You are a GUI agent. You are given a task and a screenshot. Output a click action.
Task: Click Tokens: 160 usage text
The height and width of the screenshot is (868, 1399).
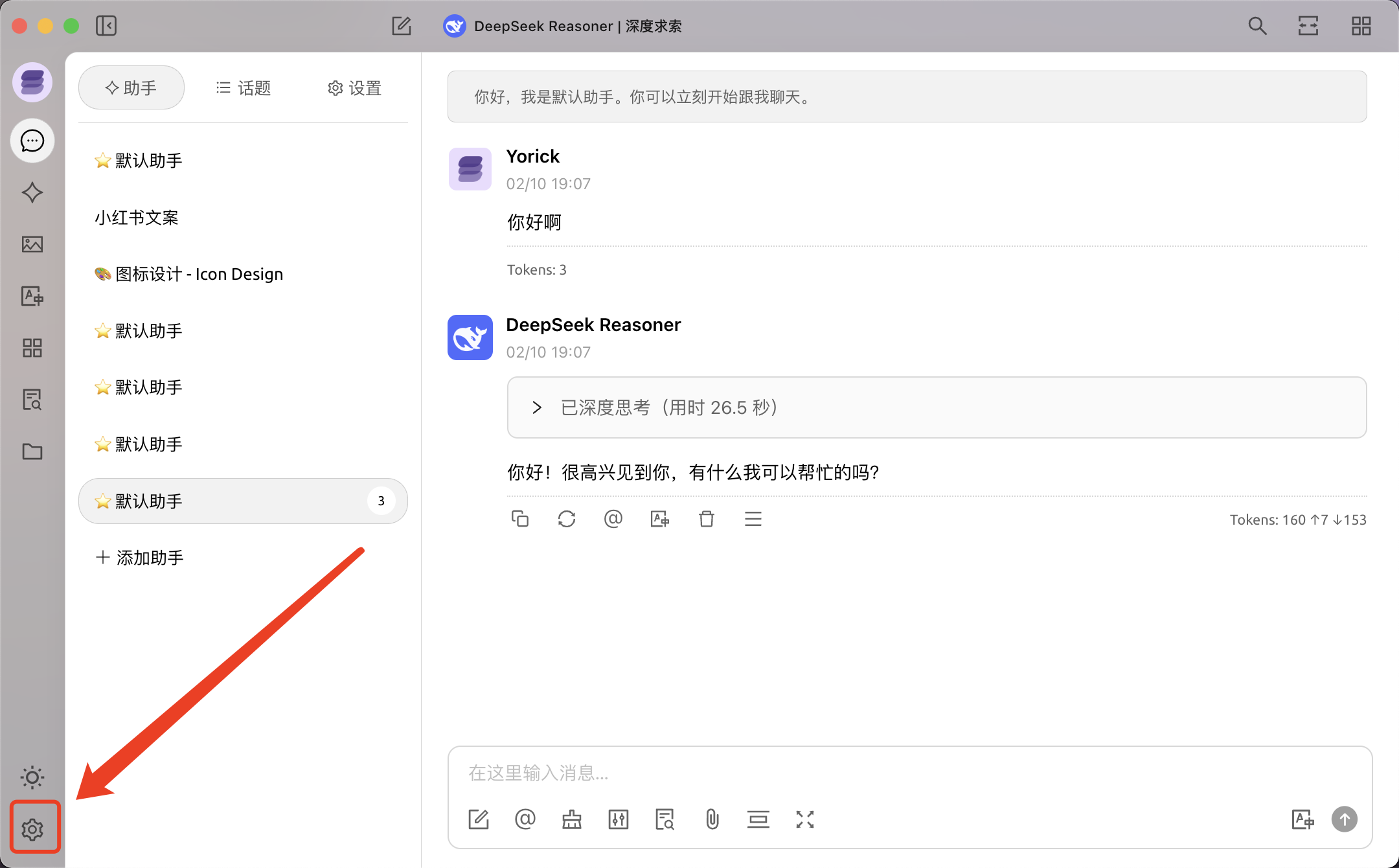[x=1298, y=520]
